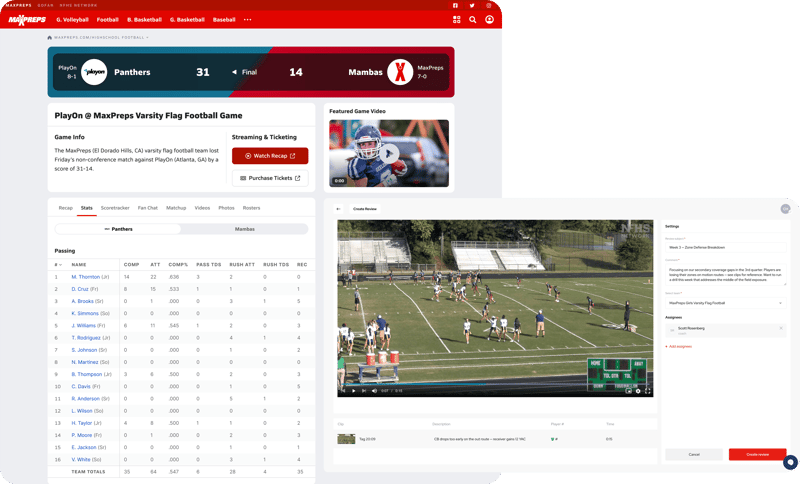Open the Football nav item

pos(108,20)
